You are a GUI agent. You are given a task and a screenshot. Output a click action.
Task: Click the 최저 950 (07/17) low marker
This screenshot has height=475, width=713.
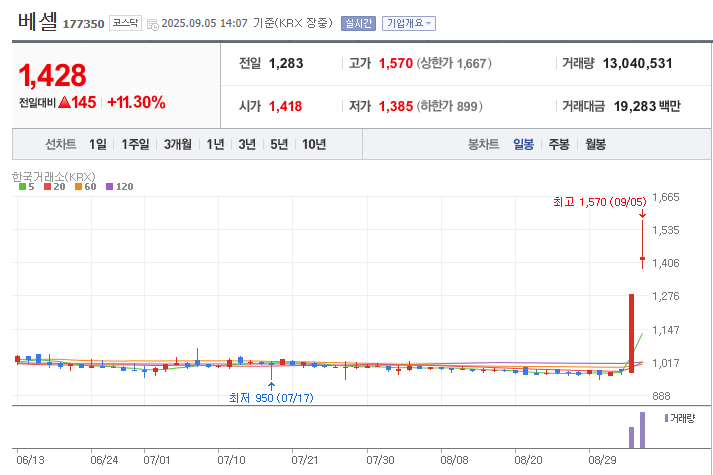tap(271, 398)
